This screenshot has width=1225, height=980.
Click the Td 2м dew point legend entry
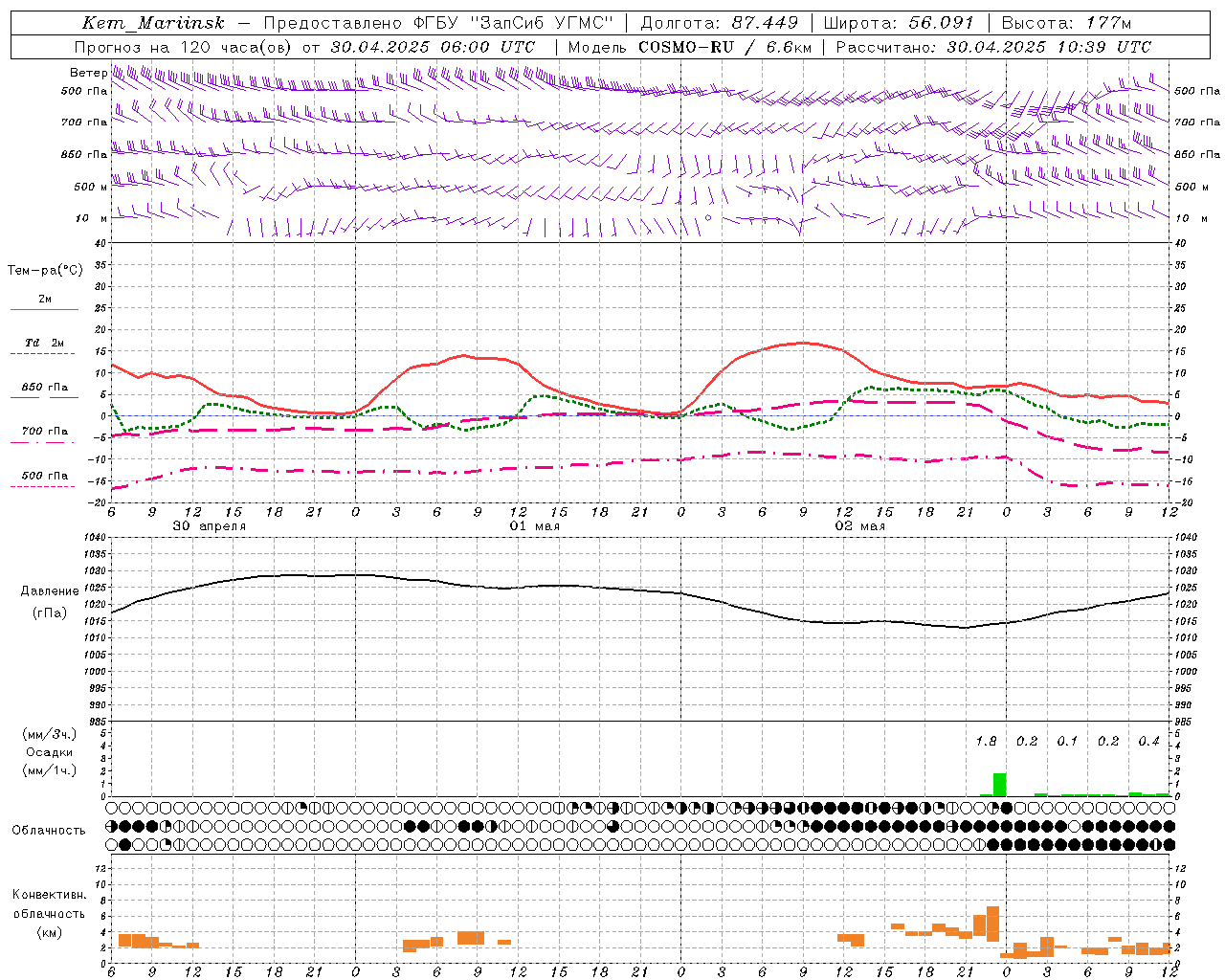(x=44, y=343)
